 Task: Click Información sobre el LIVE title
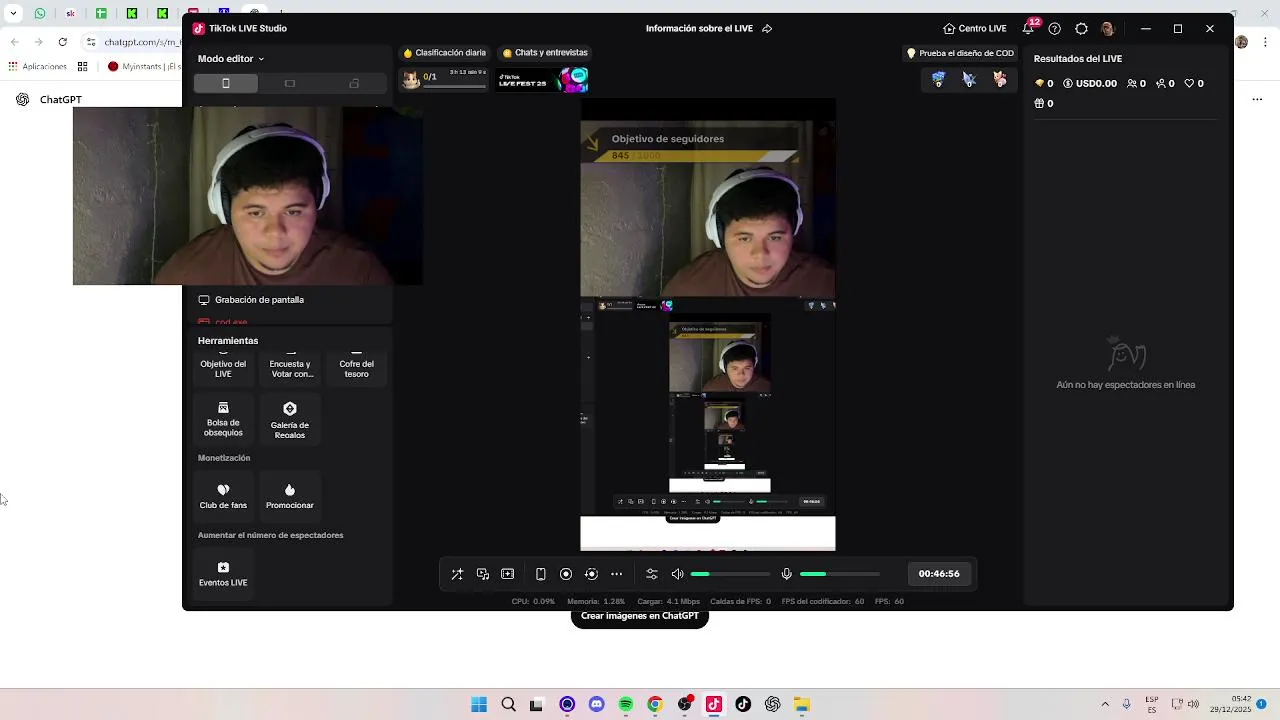click(699, 29)
